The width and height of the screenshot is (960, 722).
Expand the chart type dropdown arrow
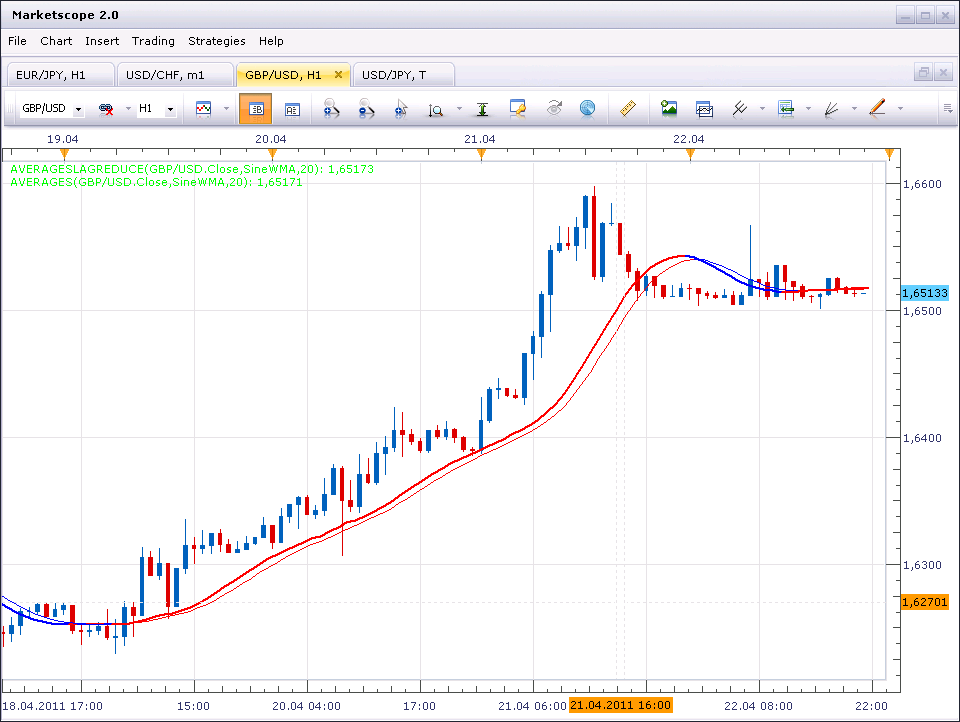coord(226,109)
